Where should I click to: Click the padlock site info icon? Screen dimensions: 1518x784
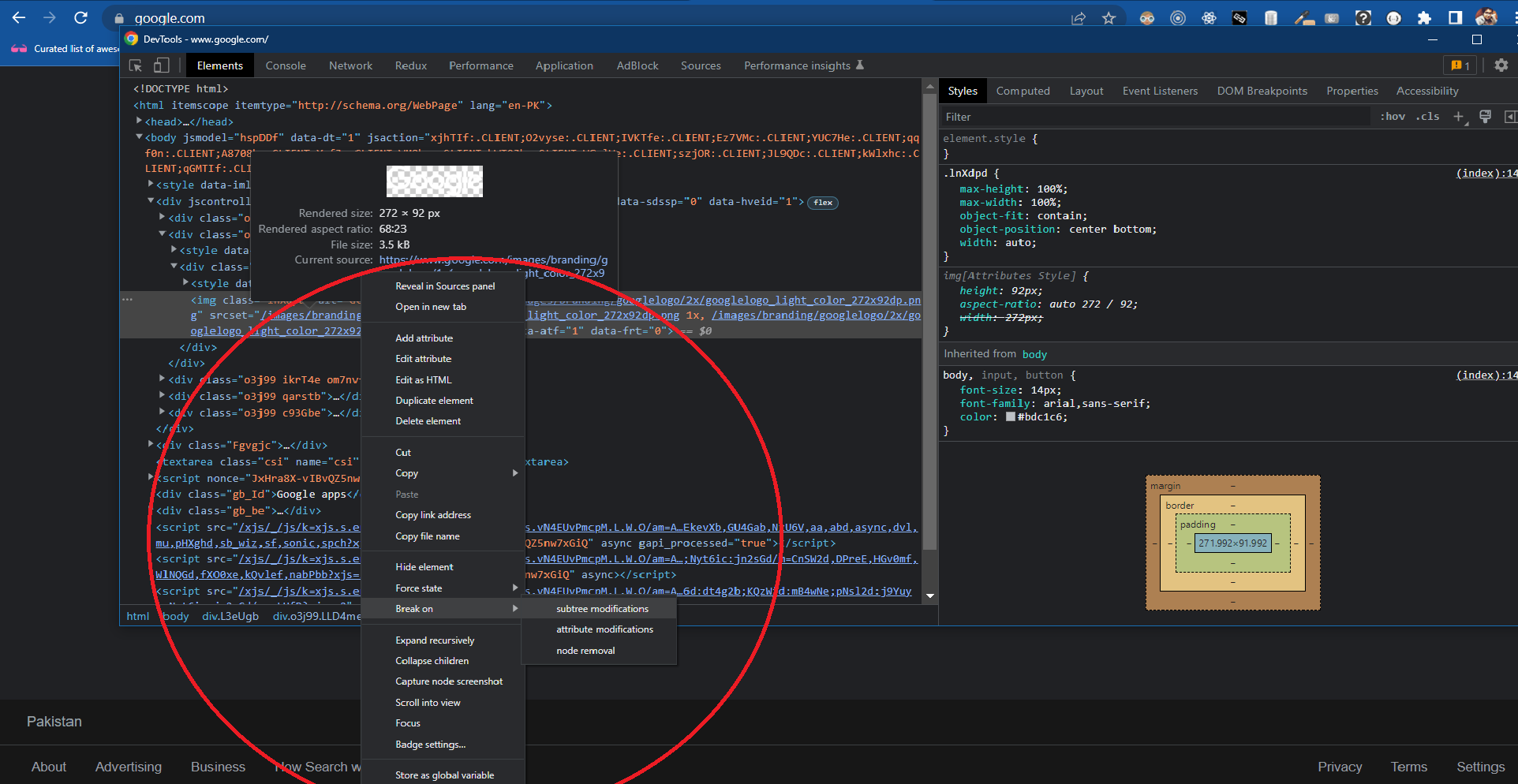point(119,18)
